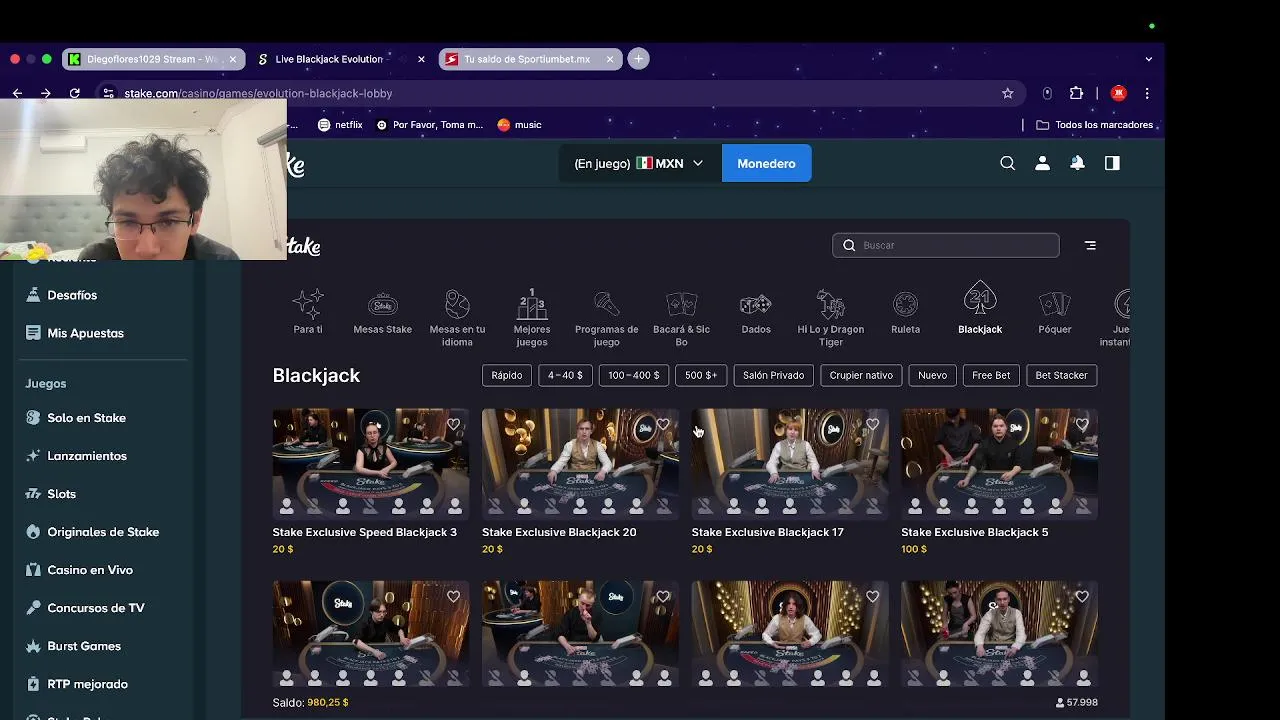Open Stake Exclusive Blackjack 17 table thumbnail
The width and height of the screenshot is (1280, 720).
(789, 464)
